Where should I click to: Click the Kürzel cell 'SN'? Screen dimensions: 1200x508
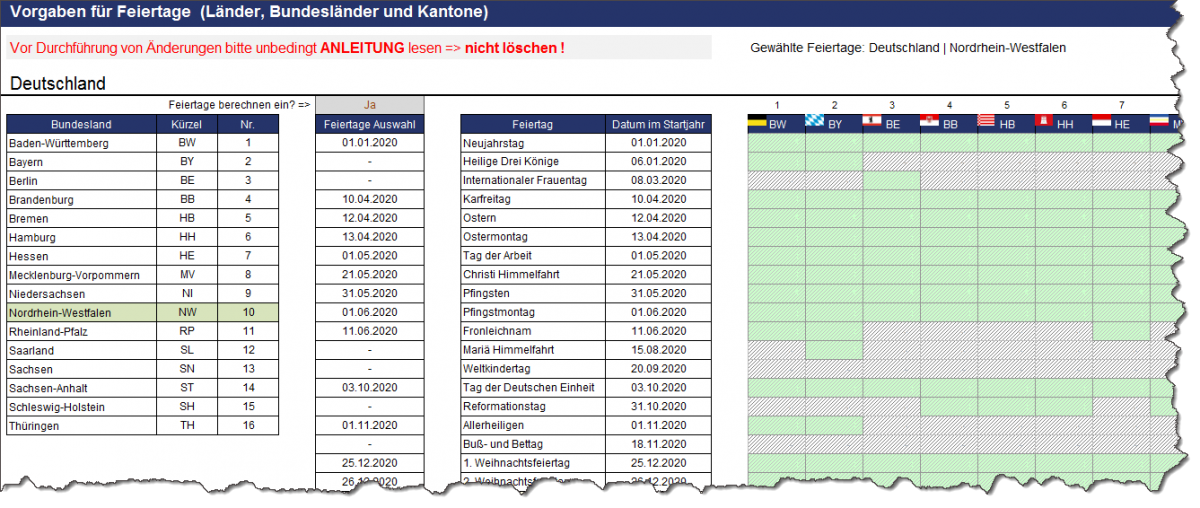point(187,370)
